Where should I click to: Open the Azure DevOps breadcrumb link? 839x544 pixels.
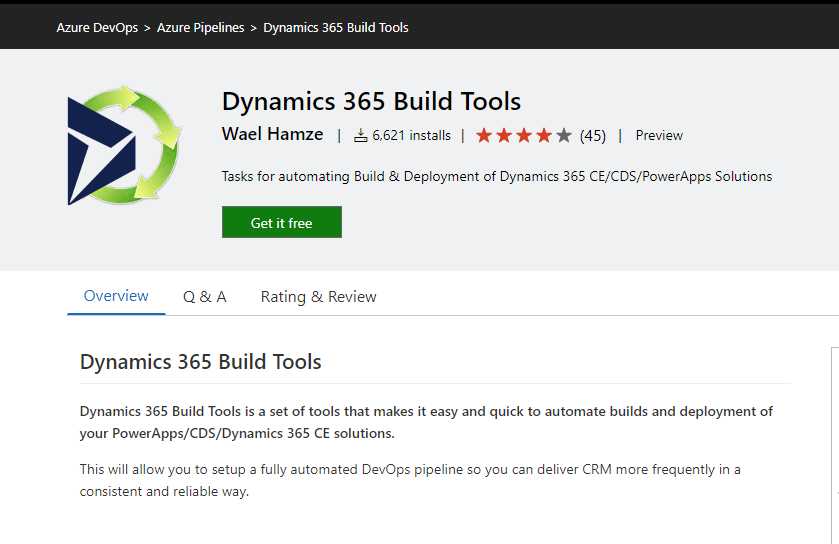click(97, 27)
